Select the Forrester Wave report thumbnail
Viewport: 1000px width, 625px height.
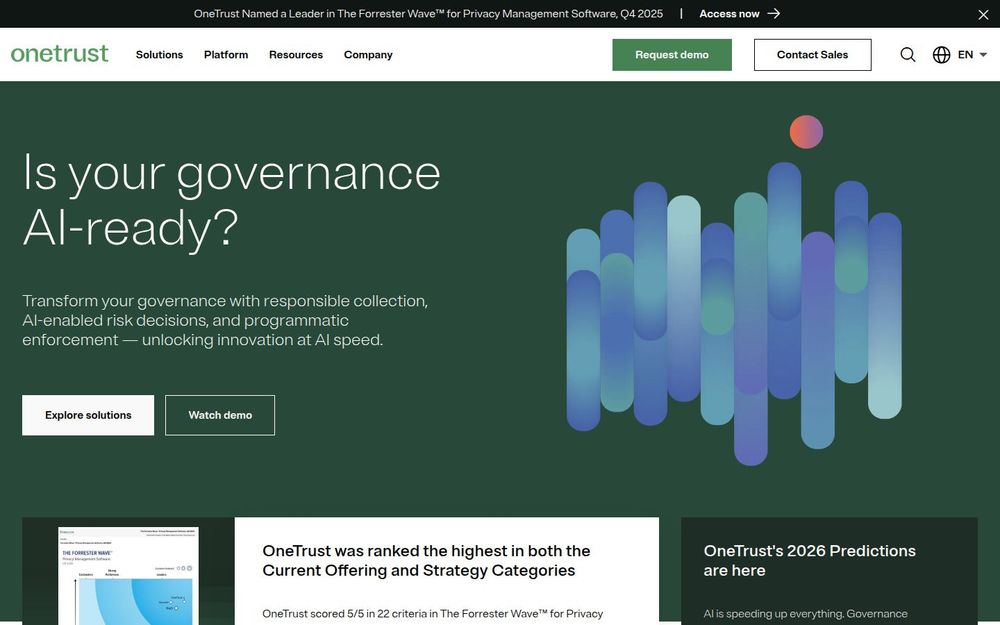coord(127,580)
